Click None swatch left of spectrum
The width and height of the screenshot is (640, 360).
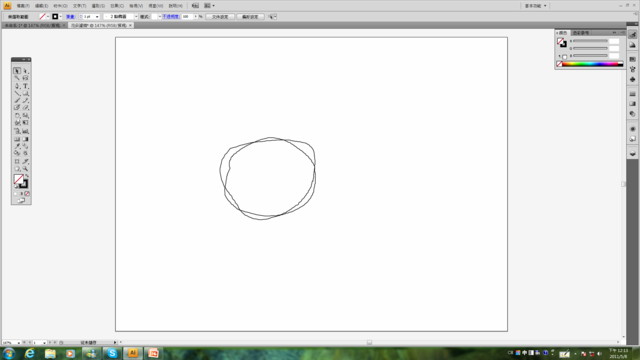point(559,64)
